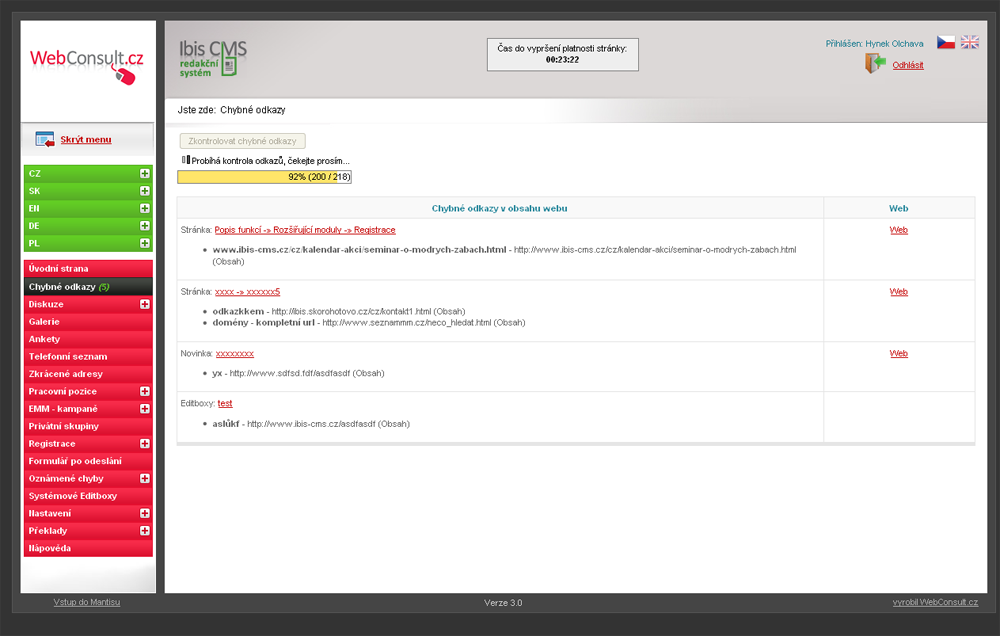Switch language with the British flag
Image resolution: width=1000 pixels, height=636 pixels.
pyautogui.click(x=970, y=42)
